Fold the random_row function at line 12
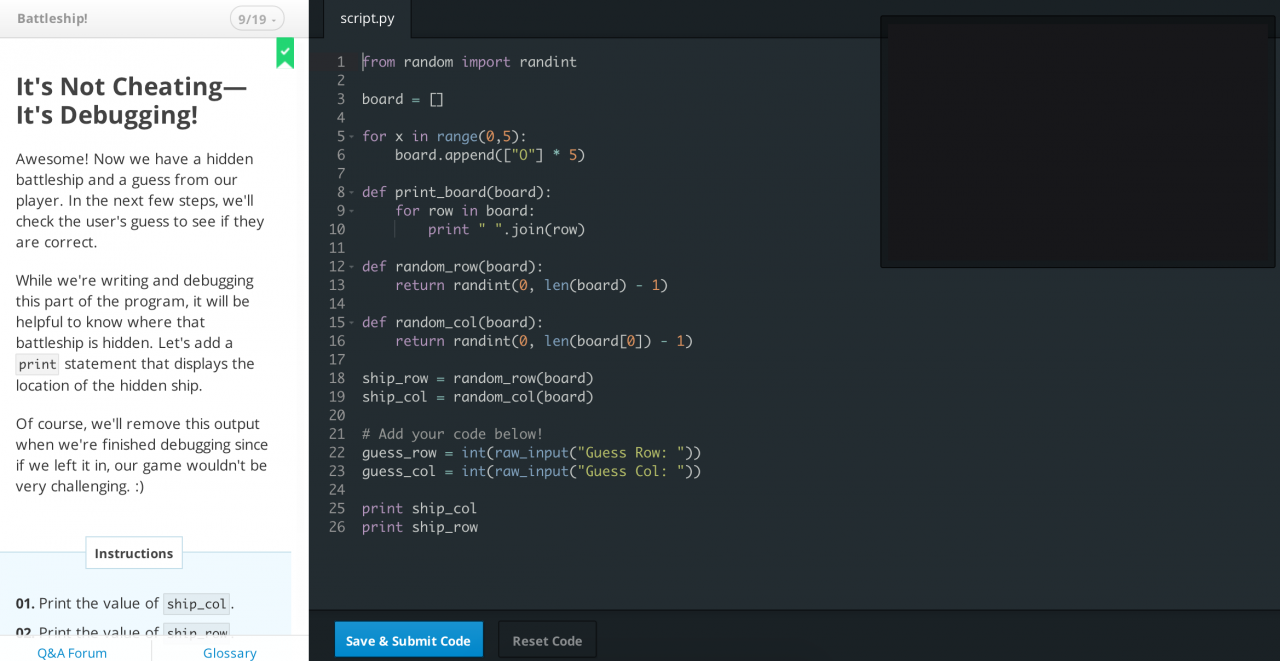Viewport: 1280px width, 661px height. pos(352,267)
